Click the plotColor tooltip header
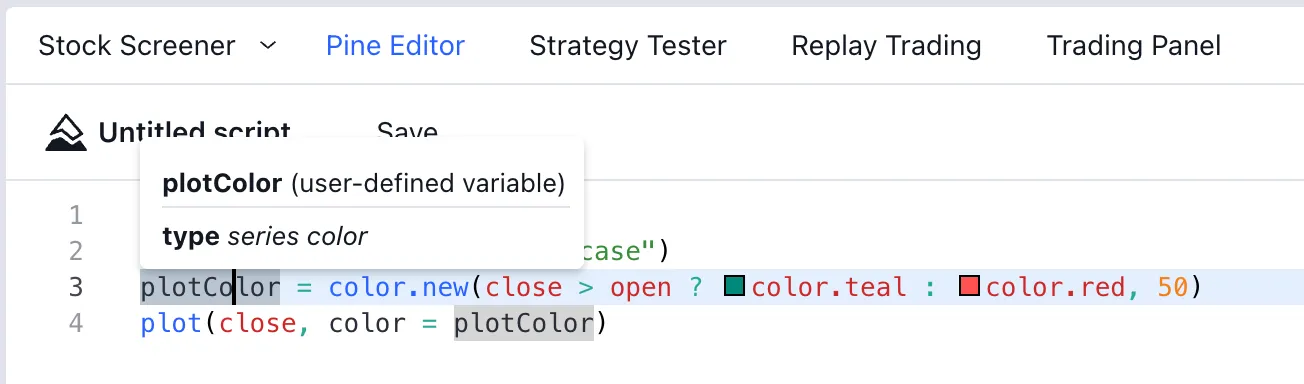 coord(363,184)
